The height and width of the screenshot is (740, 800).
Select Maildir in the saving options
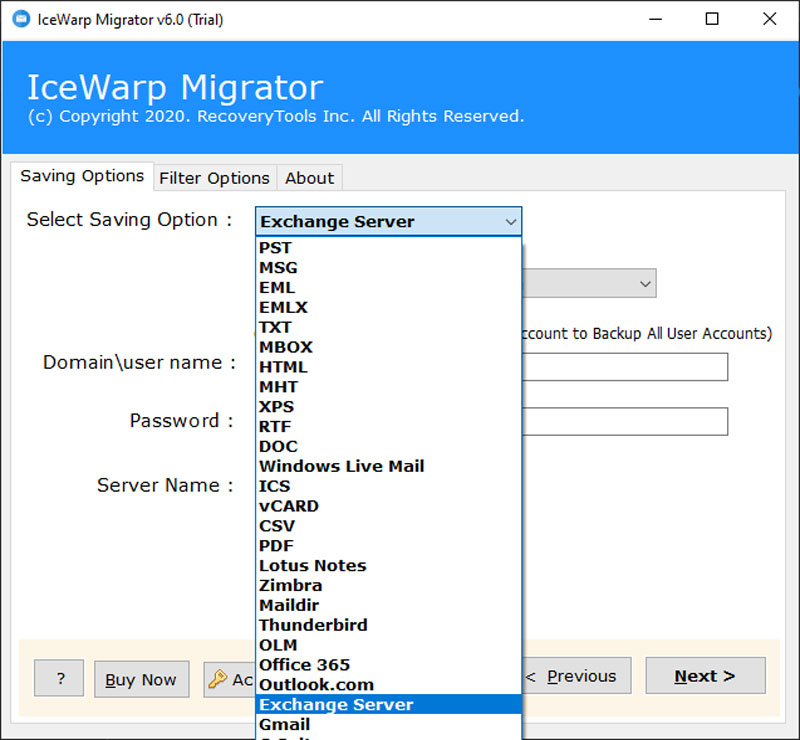point(388,606)
